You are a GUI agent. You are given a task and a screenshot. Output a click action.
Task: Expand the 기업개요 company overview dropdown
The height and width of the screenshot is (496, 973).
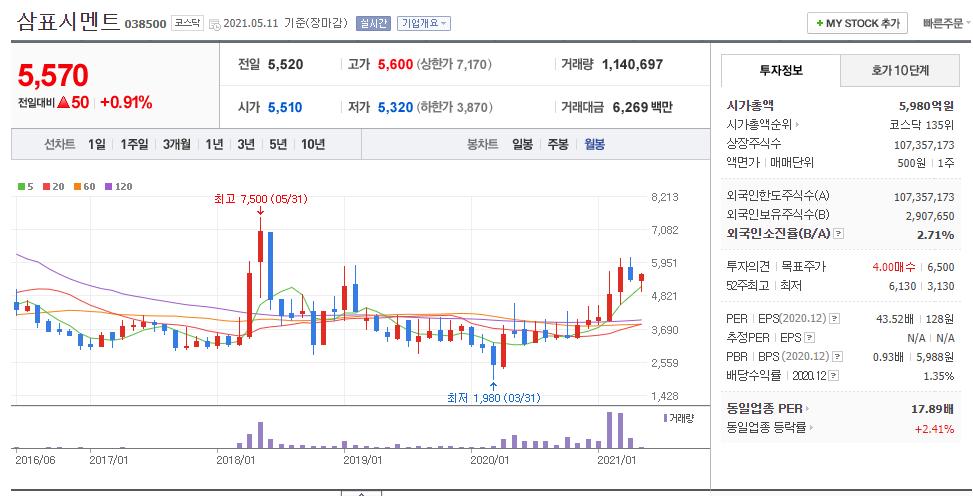(424, 23)
